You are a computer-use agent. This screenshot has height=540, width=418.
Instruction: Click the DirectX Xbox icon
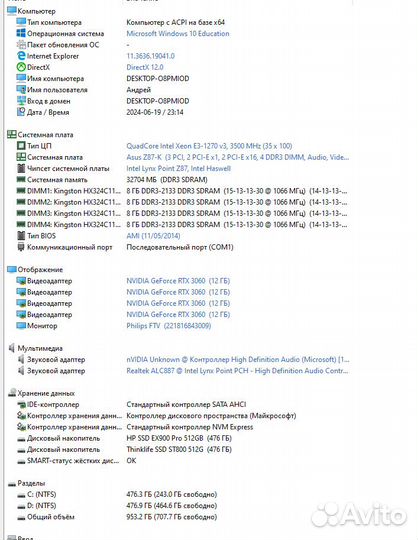tap(21, 67)
